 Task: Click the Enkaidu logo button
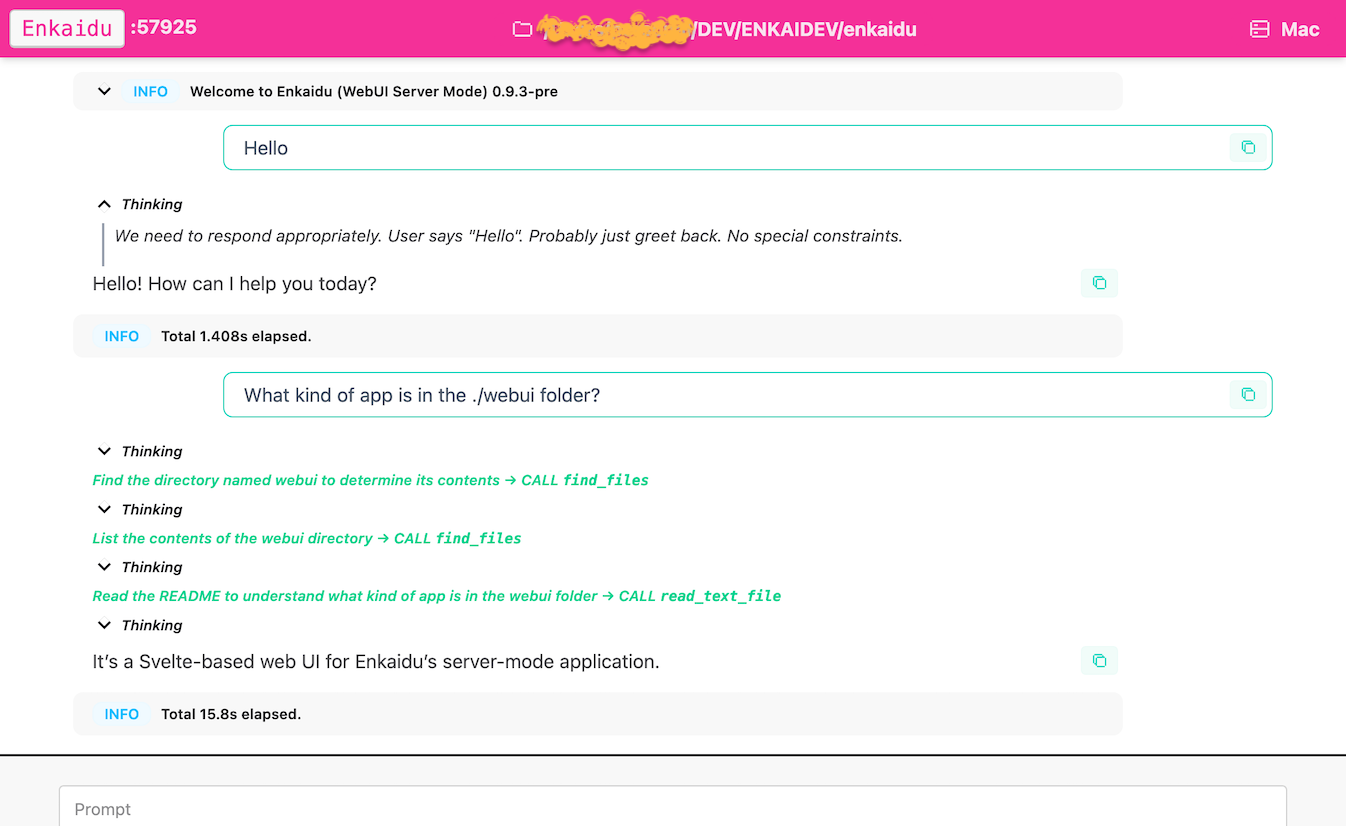click(x=67, y=29)
